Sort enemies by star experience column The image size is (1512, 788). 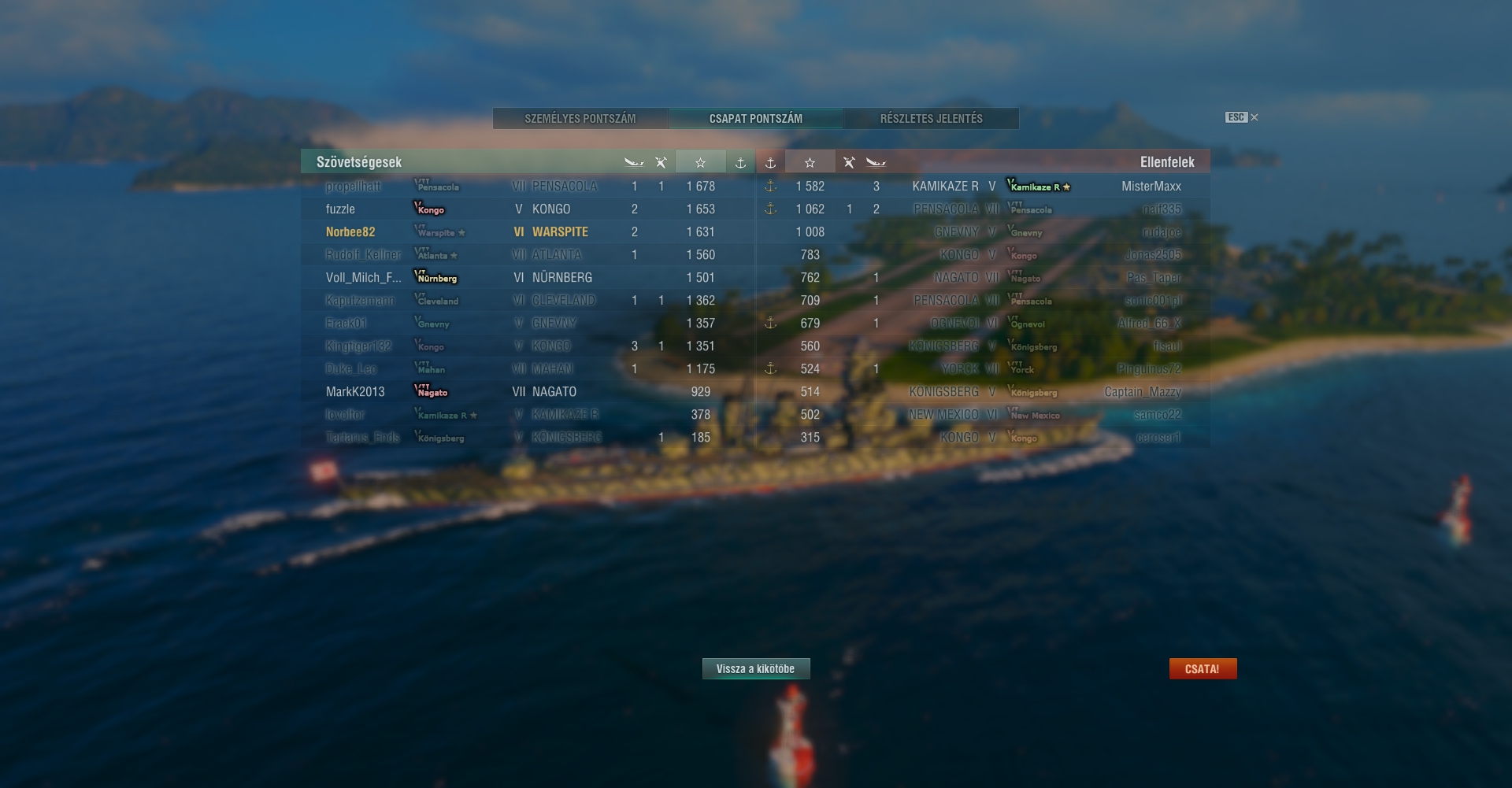click(810, 162)
